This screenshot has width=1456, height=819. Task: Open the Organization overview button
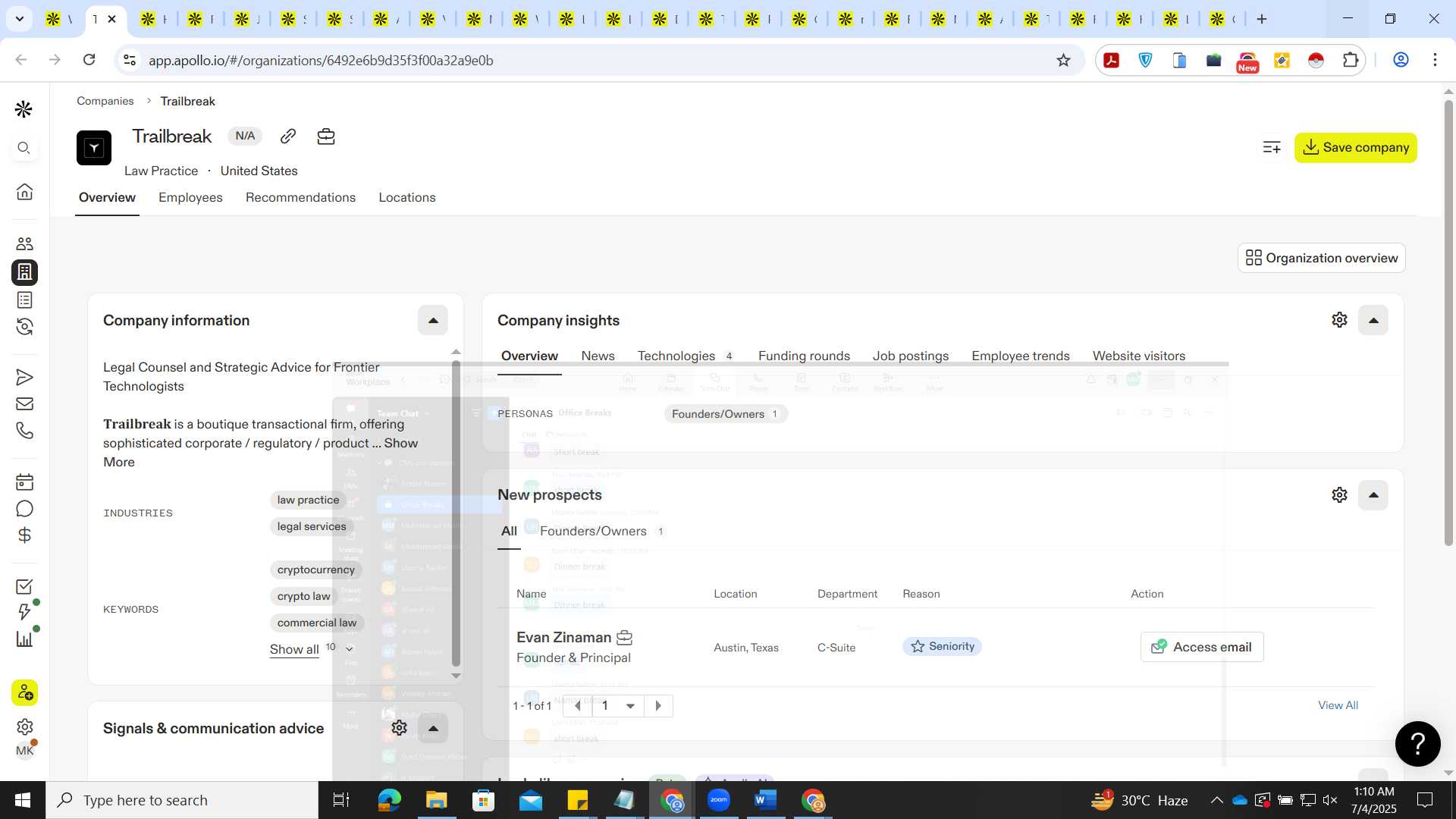1321,258
